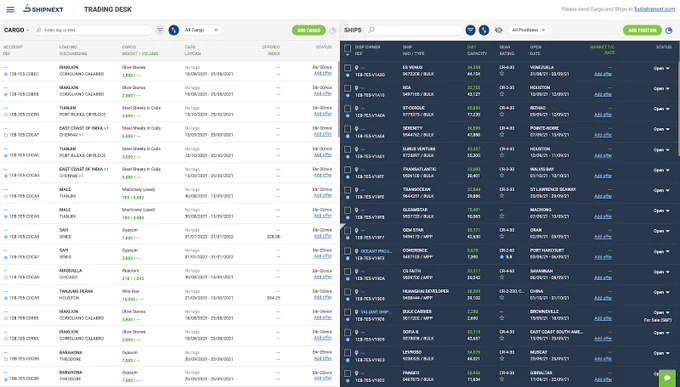680x387 pixels.
Task: Sort by the Cargo Weight / Volume column header
Action: point(140,54)
